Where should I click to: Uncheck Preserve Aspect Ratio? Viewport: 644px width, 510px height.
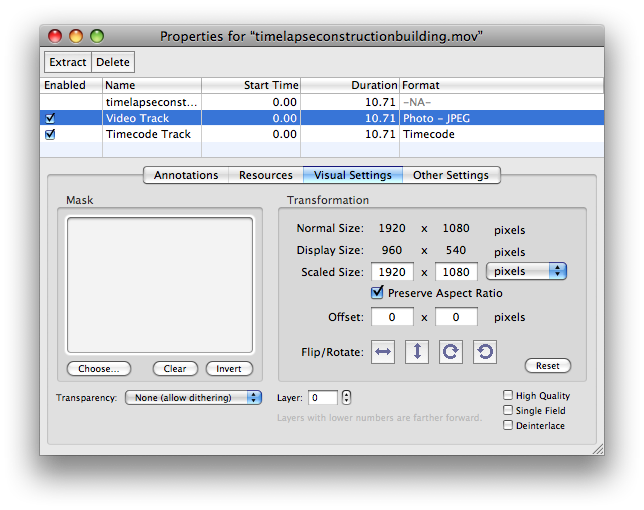click(x=377, y=293)
